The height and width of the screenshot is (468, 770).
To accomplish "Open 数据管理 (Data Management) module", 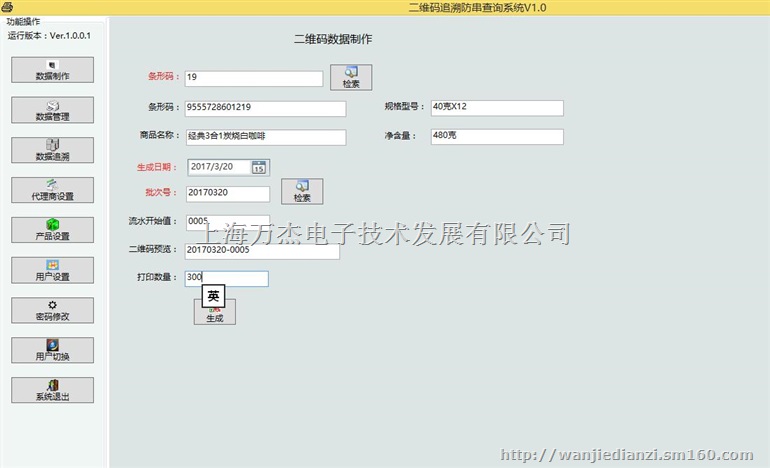I will [x=52, y=110].
